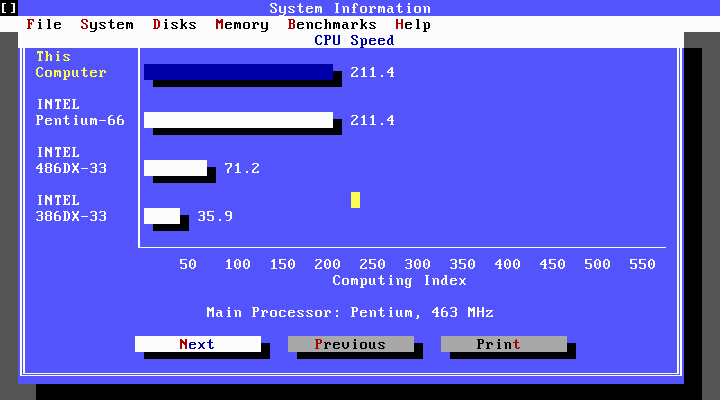Click the window control box in title bar

point(9,8)
